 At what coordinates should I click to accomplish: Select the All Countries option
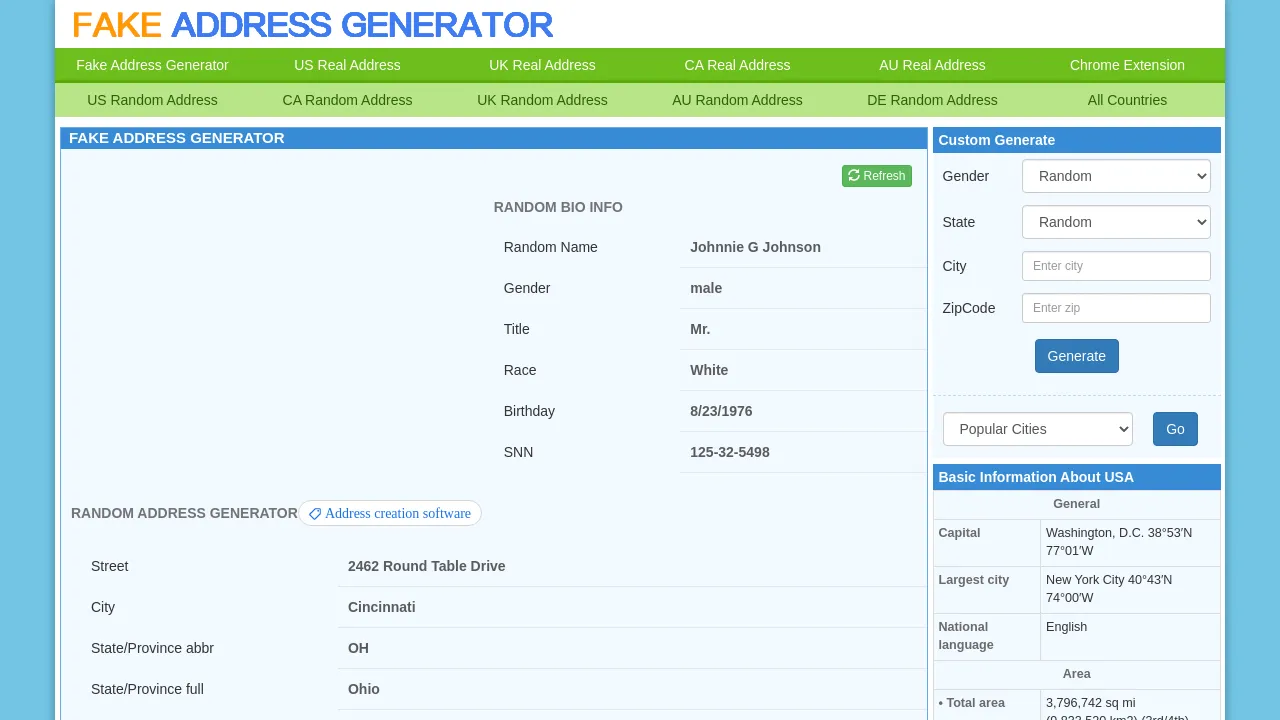pyautogui.click(x=1127, y=100)
